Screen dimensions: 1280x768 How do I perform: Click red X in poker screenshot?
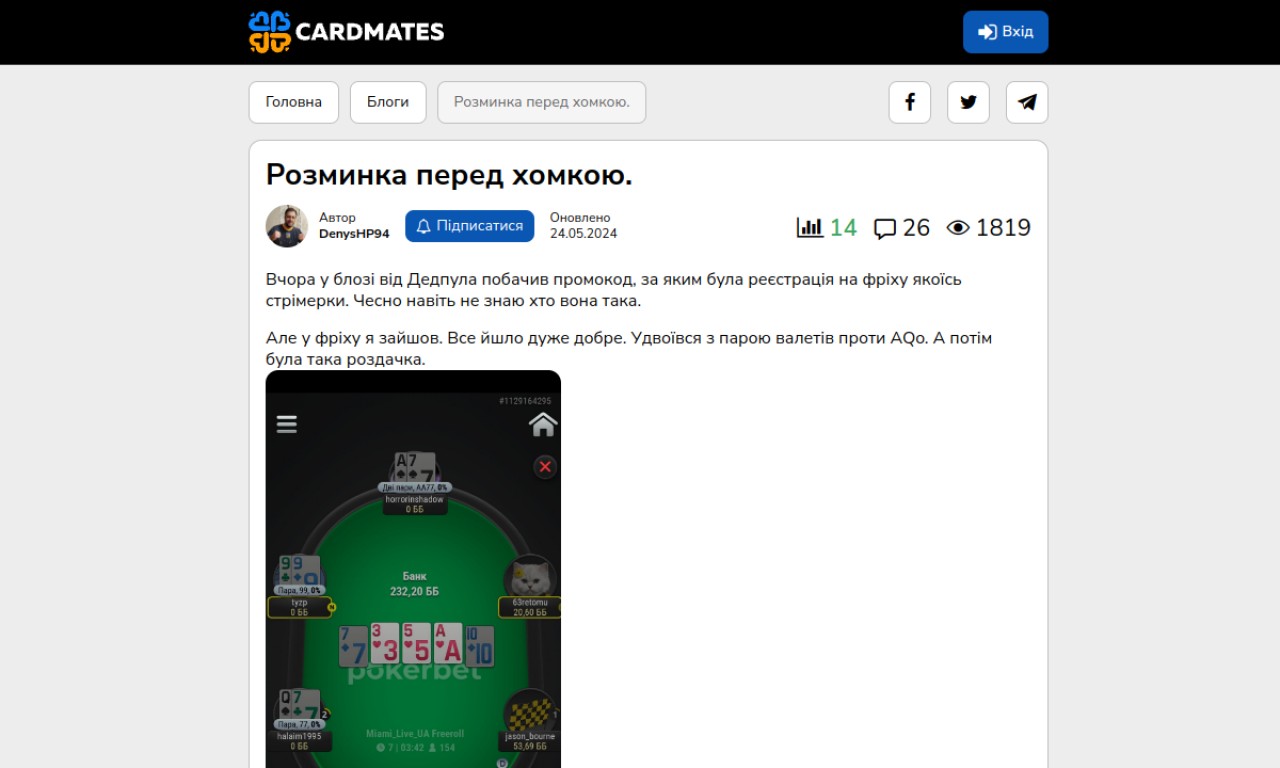click(545, 466)
